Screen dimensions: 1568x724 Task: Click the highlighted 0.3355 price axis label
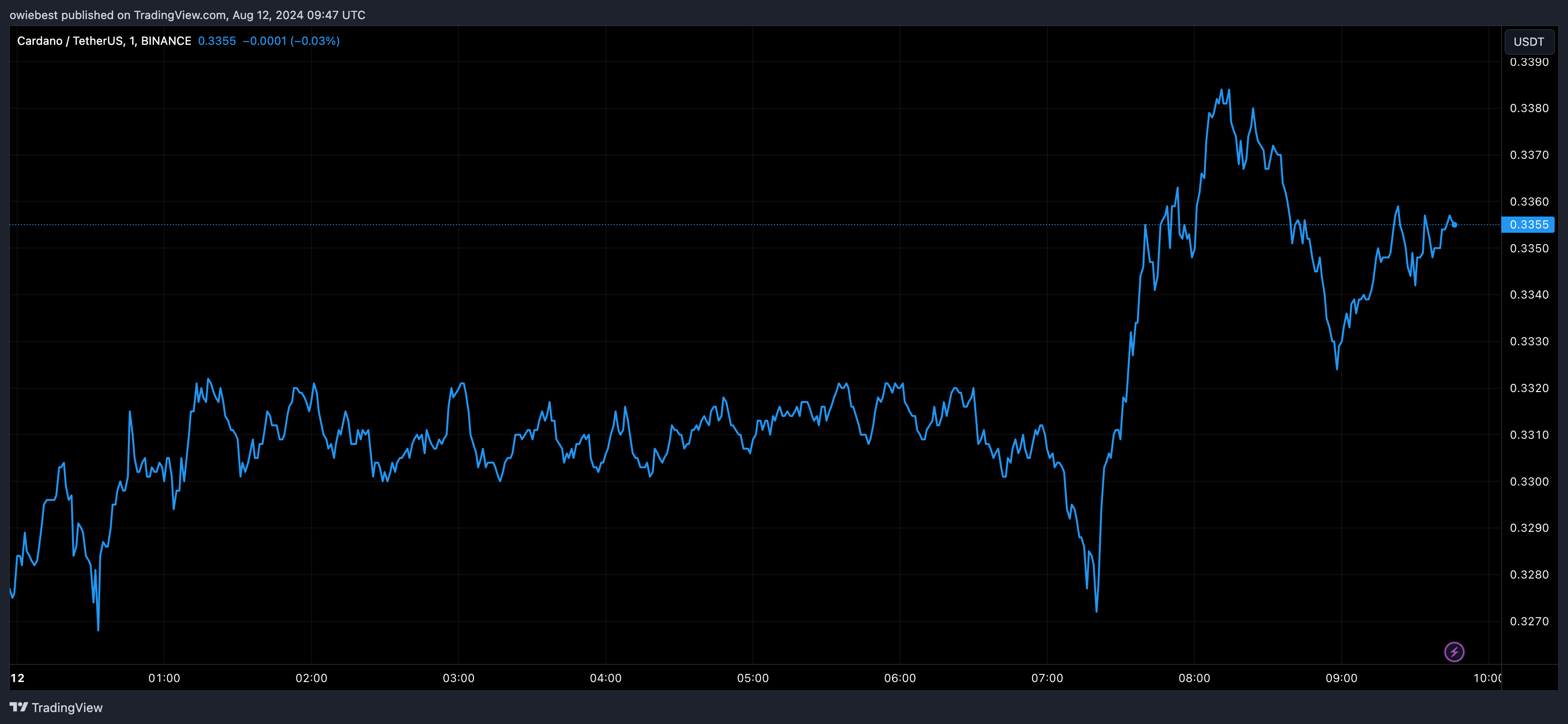(1528, 225)
